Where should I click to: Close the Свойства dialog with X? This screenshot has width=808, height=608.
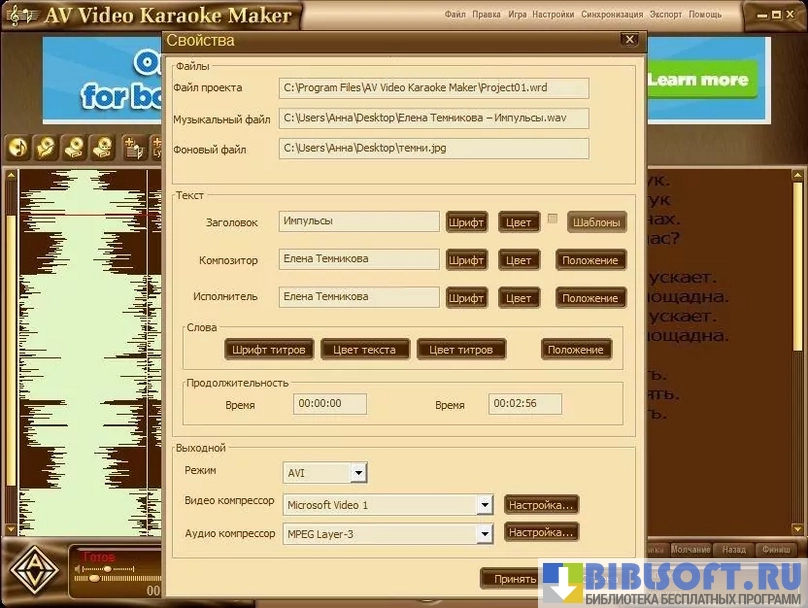coord(629,40)
